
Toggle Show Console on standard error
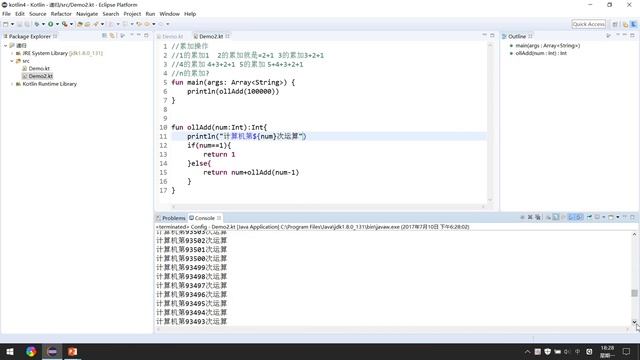pos(579,217)
